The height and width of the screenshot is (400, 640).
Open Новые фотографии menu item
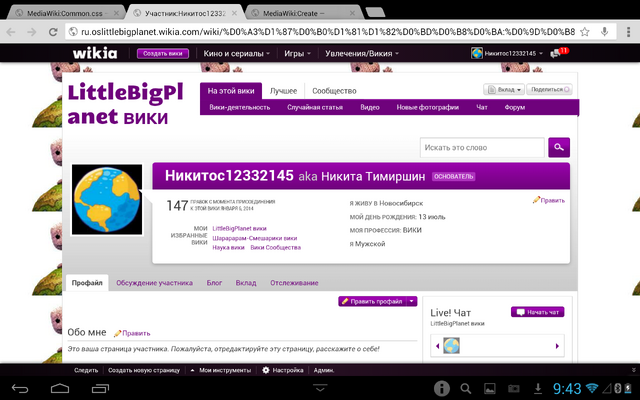427,107
